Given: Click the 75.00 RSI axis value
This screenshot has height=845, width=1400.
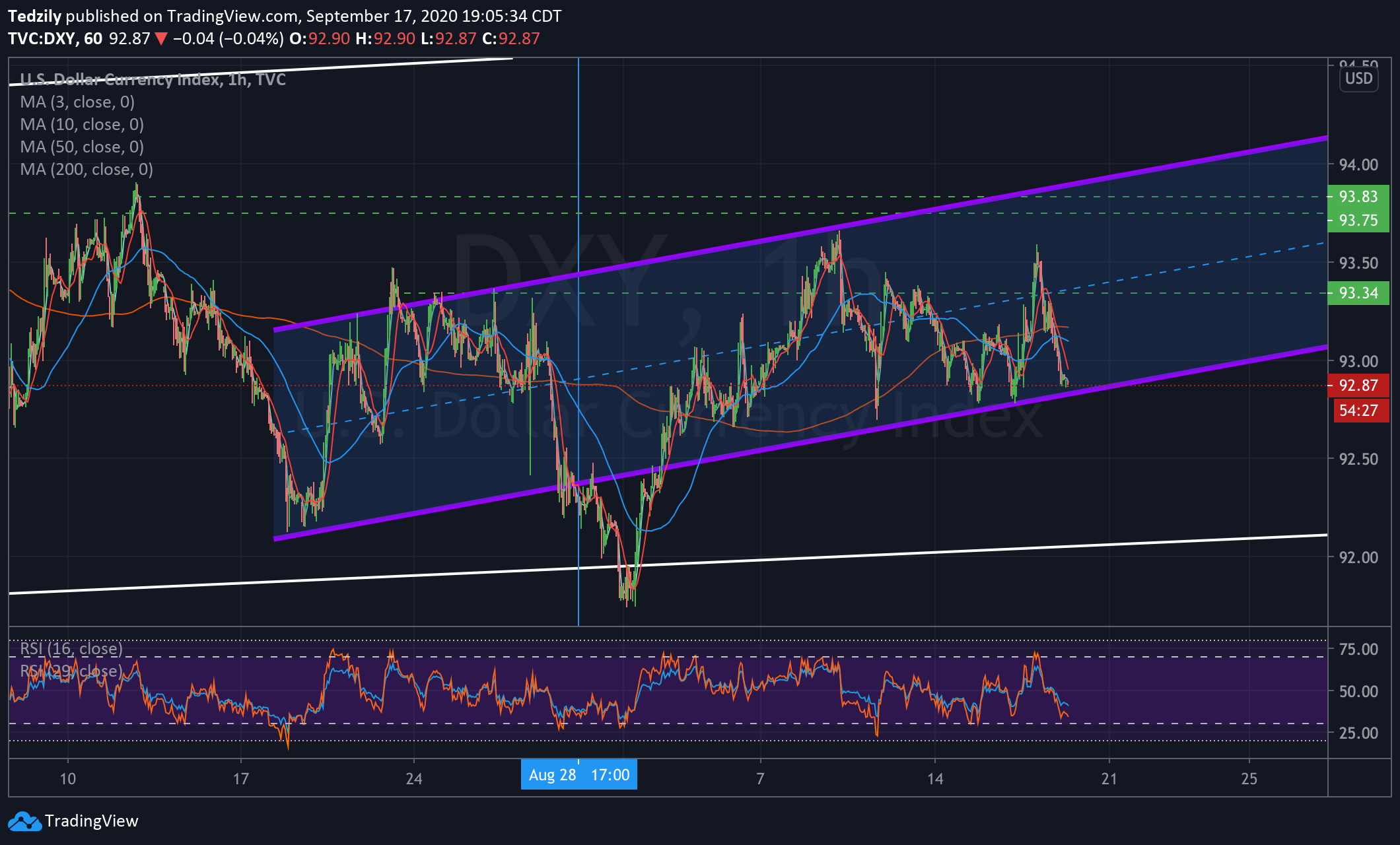Looking at the screenshot, I should [1358, 650].
